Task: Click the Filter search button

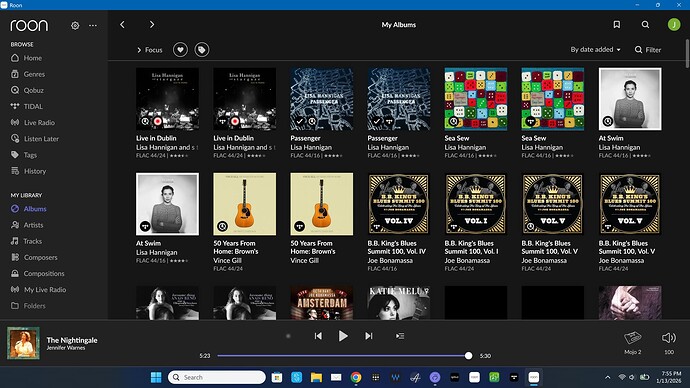Action: click(648, 50)
